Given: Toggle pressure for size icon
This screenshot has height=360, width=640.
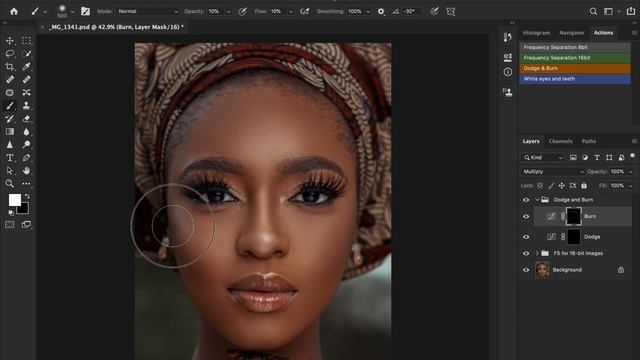Looking at the screenshot, I should (435, 11).
